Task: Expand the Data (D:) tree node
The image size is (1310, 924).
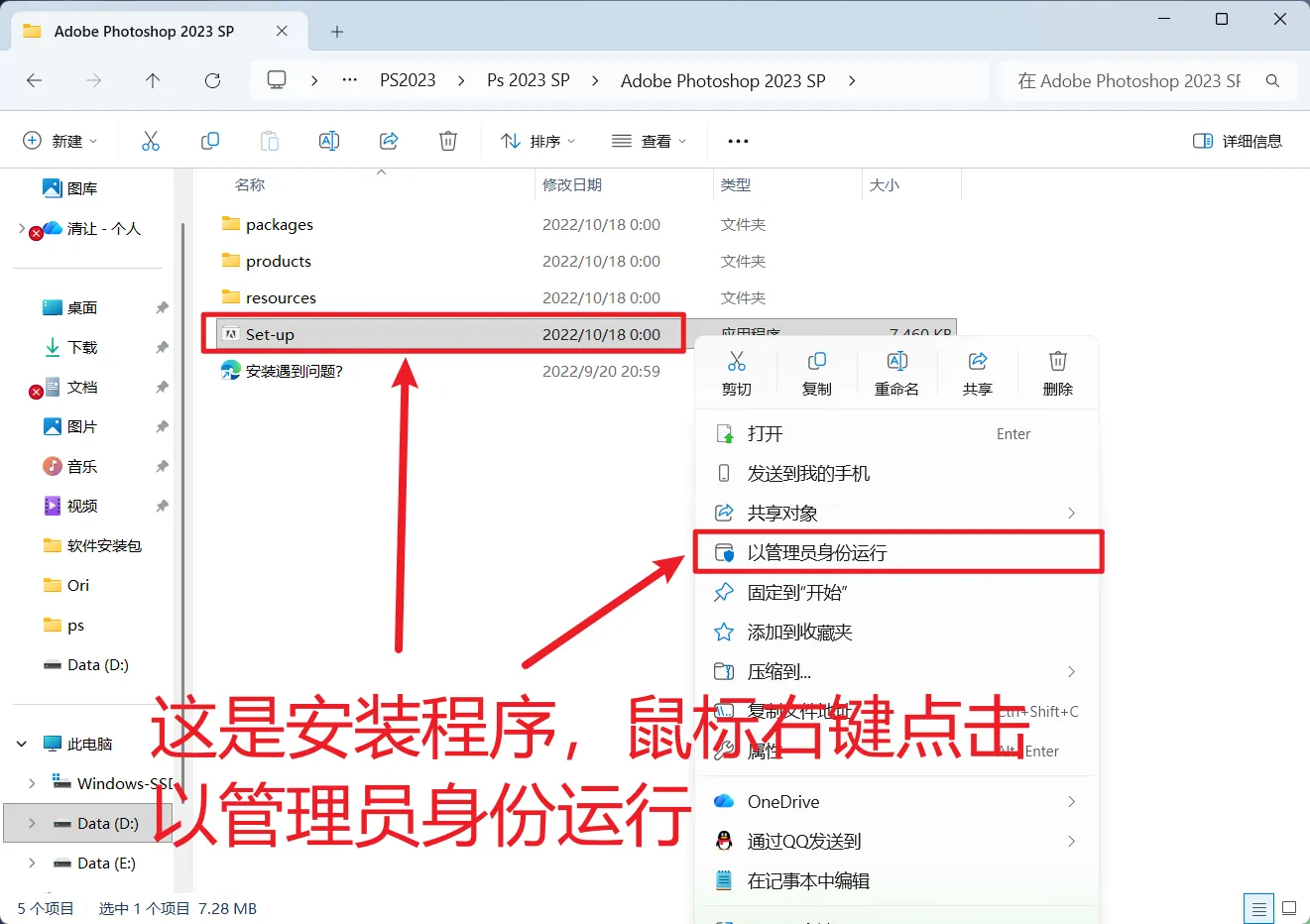Action: [x=32, y=823]
